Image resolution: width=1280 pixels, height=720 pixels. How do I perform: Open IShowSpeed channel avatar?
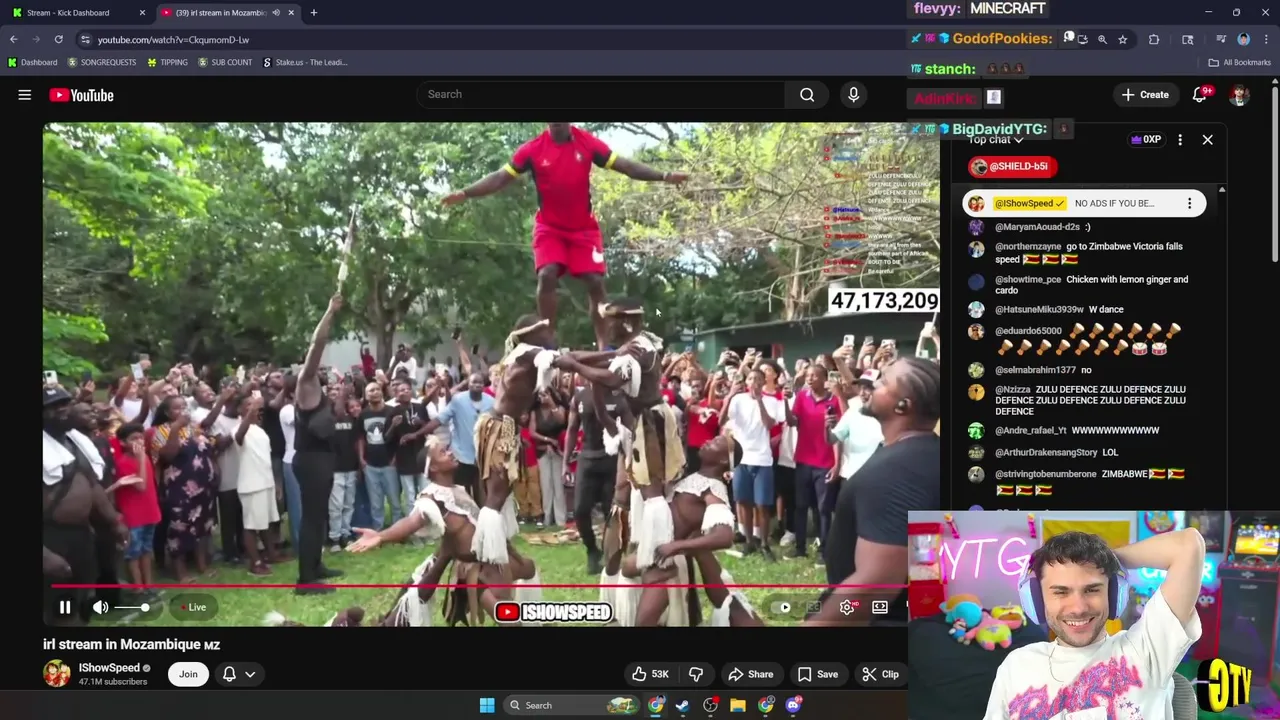57,674
